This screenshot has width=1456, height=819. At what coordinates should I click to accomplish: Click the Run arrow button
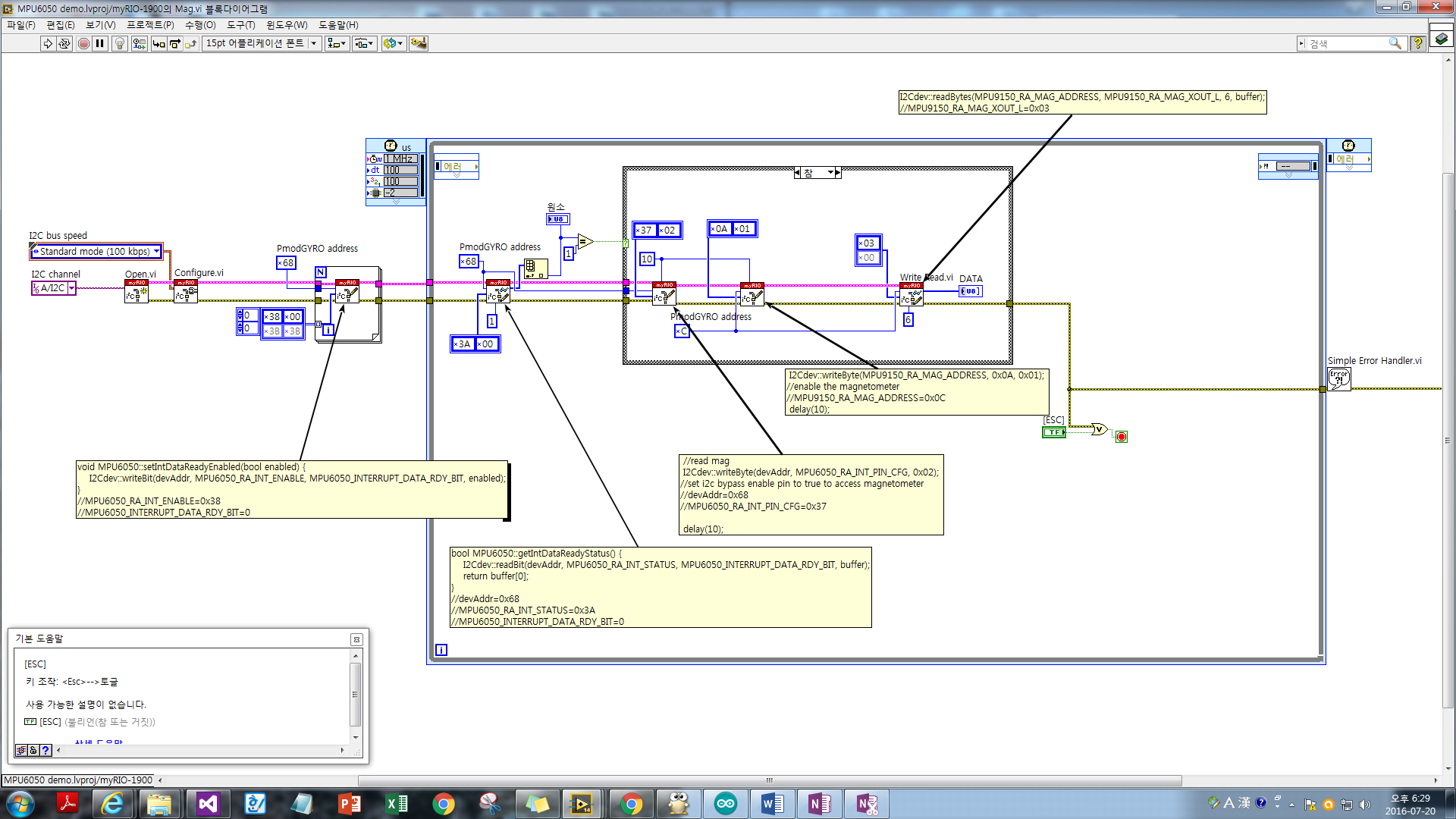click(x=48, y=44)
